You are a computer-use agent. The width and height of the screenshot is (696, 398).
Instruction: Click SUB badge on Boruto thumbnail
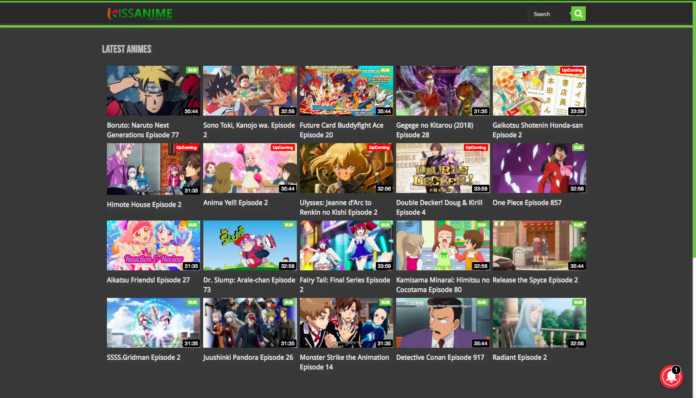(x=192, y=70)
